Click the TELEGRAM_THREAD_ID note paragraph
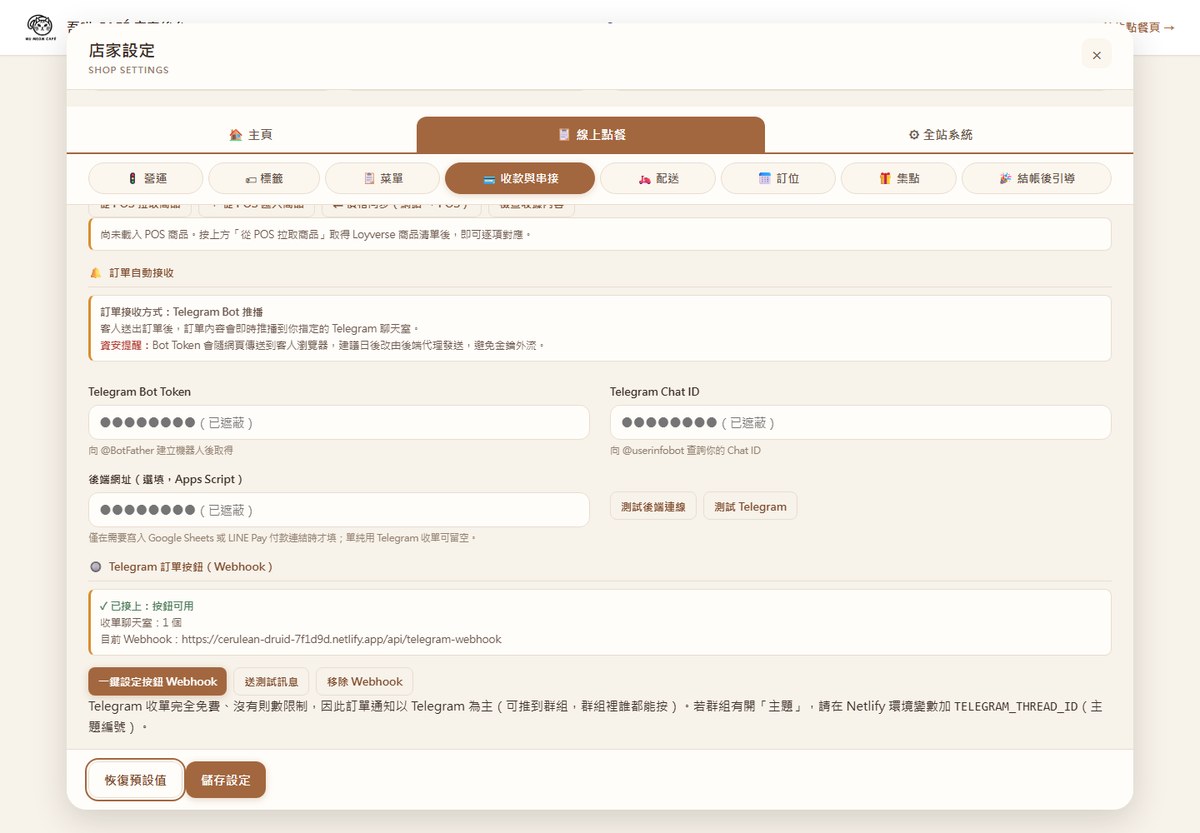1200x833 pixels. tap(596, 716)
